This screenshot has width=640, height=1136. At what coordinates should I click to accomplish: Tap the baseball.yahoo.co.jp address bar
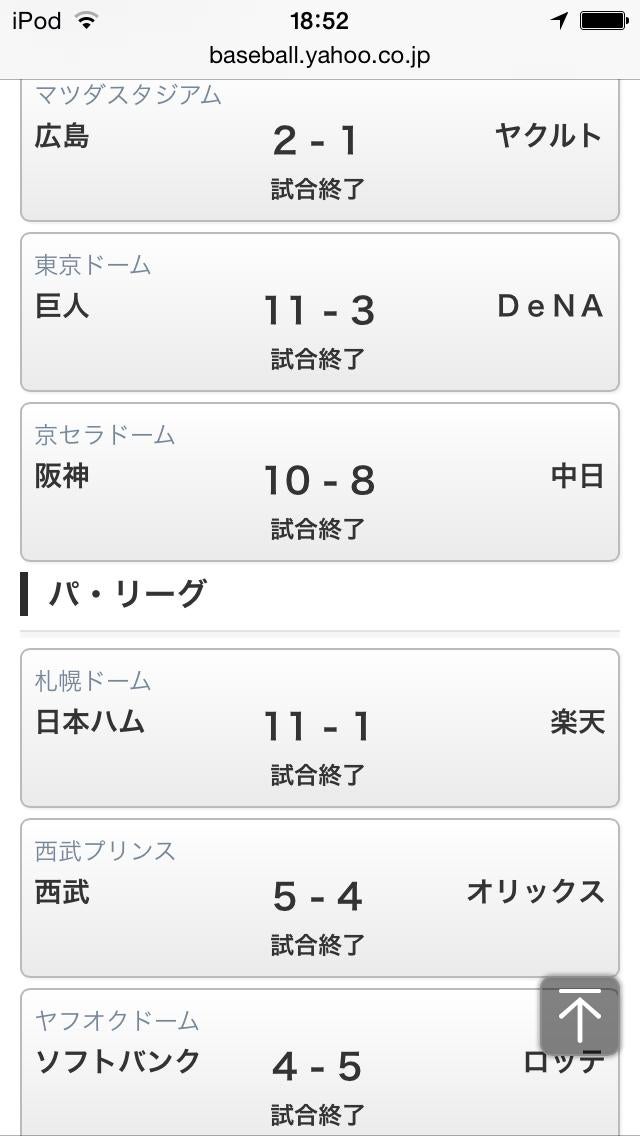pos(320,55)
